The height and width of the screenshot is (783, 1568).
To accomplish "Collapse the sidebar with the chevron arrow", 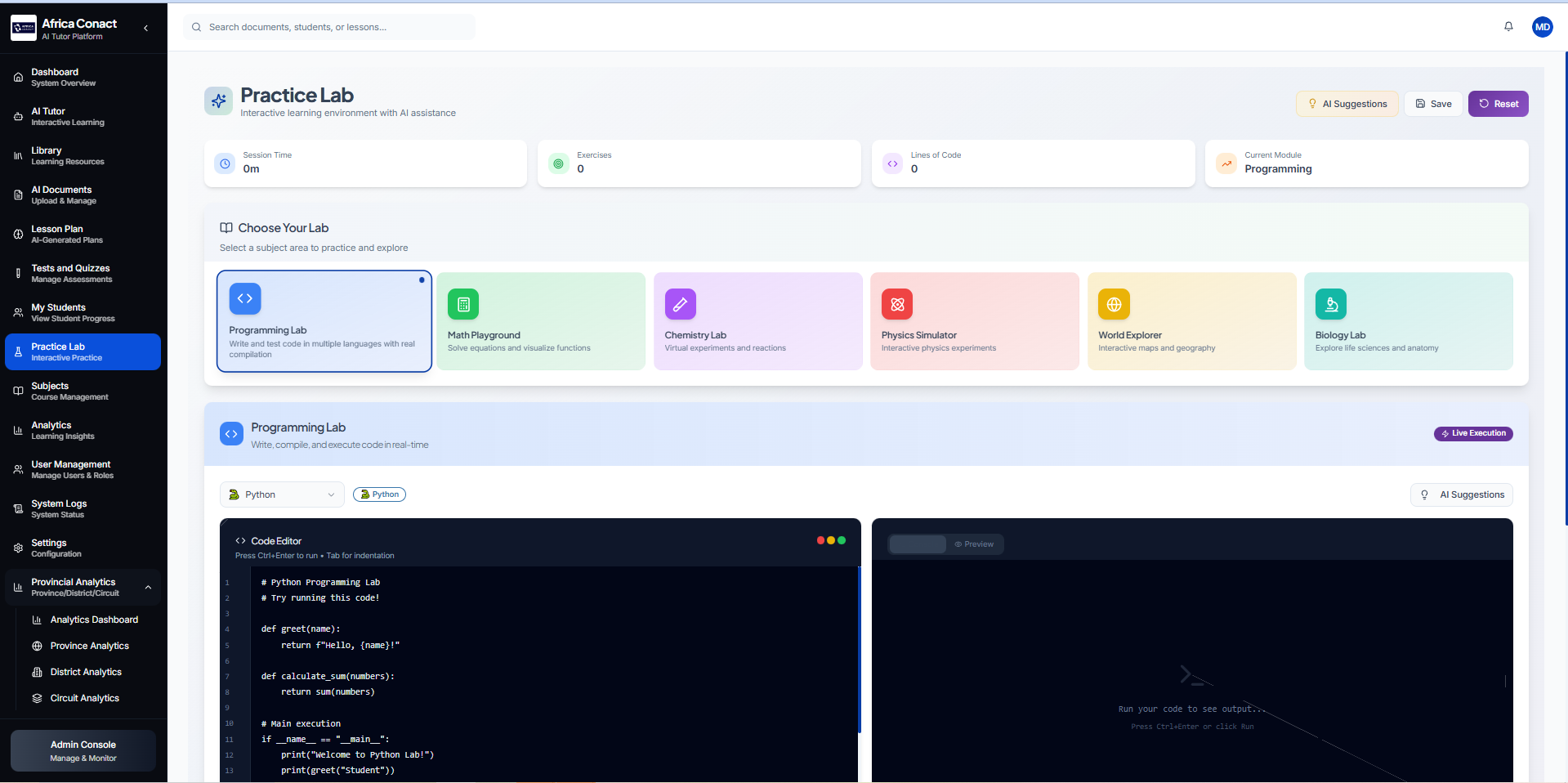I will pyautogui.click(x=145, y=27).
